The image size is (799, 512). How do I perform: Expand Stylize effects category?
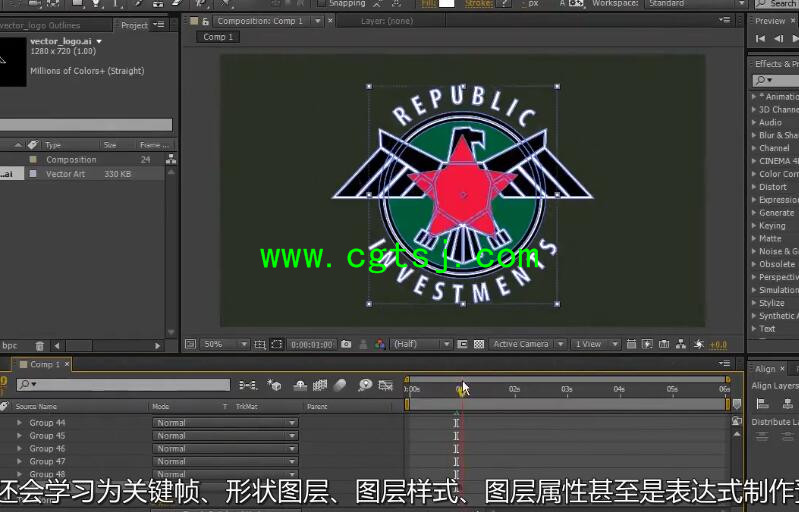pos(754,303)
